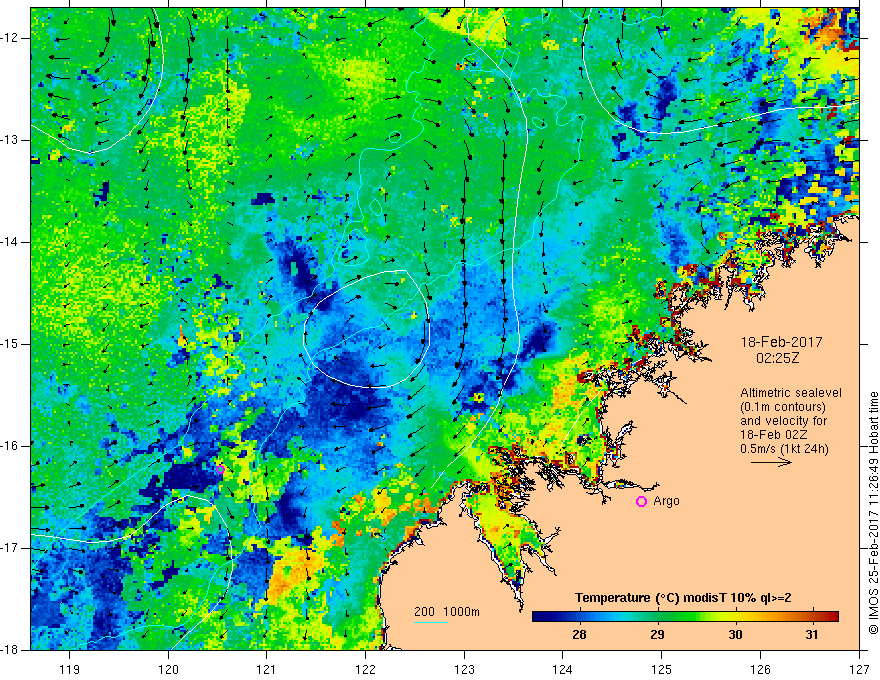Screen dimensions: 880x680
Task: Click the '18-Feb 02Z' legend text
Action: (x=773, y=435)
